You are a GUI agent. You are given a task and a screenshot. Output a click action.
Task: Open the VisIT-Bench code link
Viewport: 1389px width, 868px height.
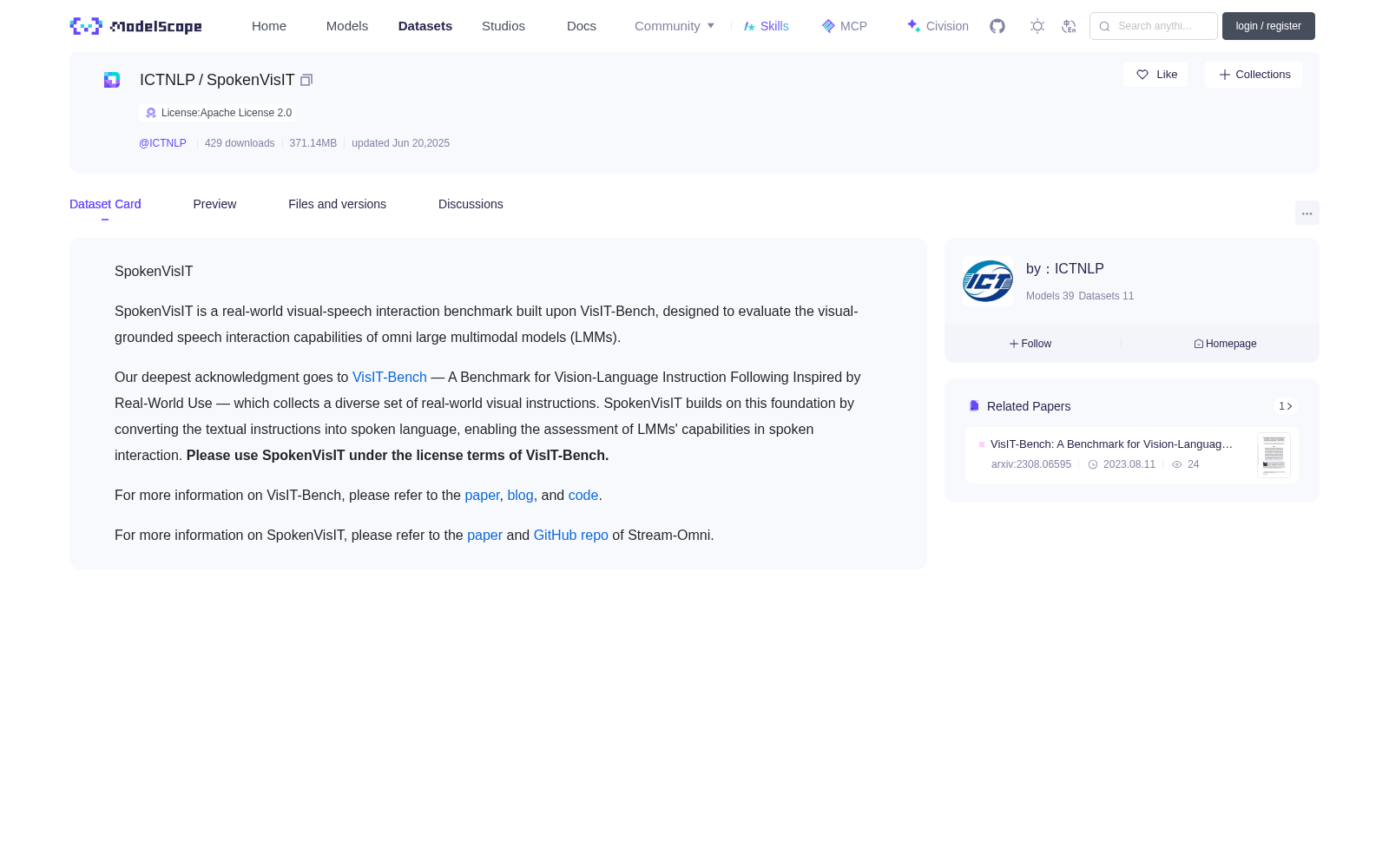click(583, 496)
